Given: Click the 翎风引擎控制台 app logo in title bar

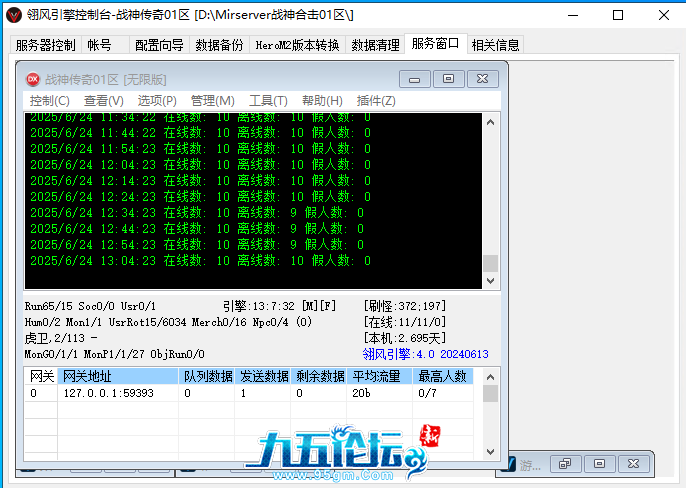Looking at the screenshot, I should pyautogui.click(x=14, y=15).
